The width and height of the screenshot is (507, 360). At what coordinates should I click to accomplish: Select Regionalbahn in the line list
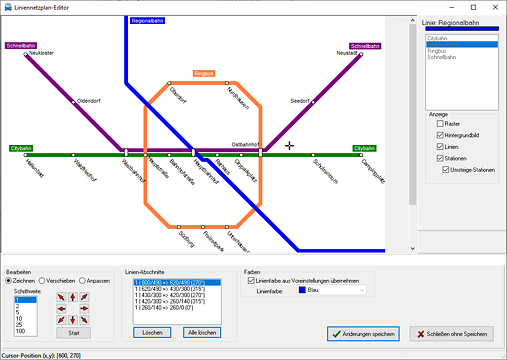(462, 44)
